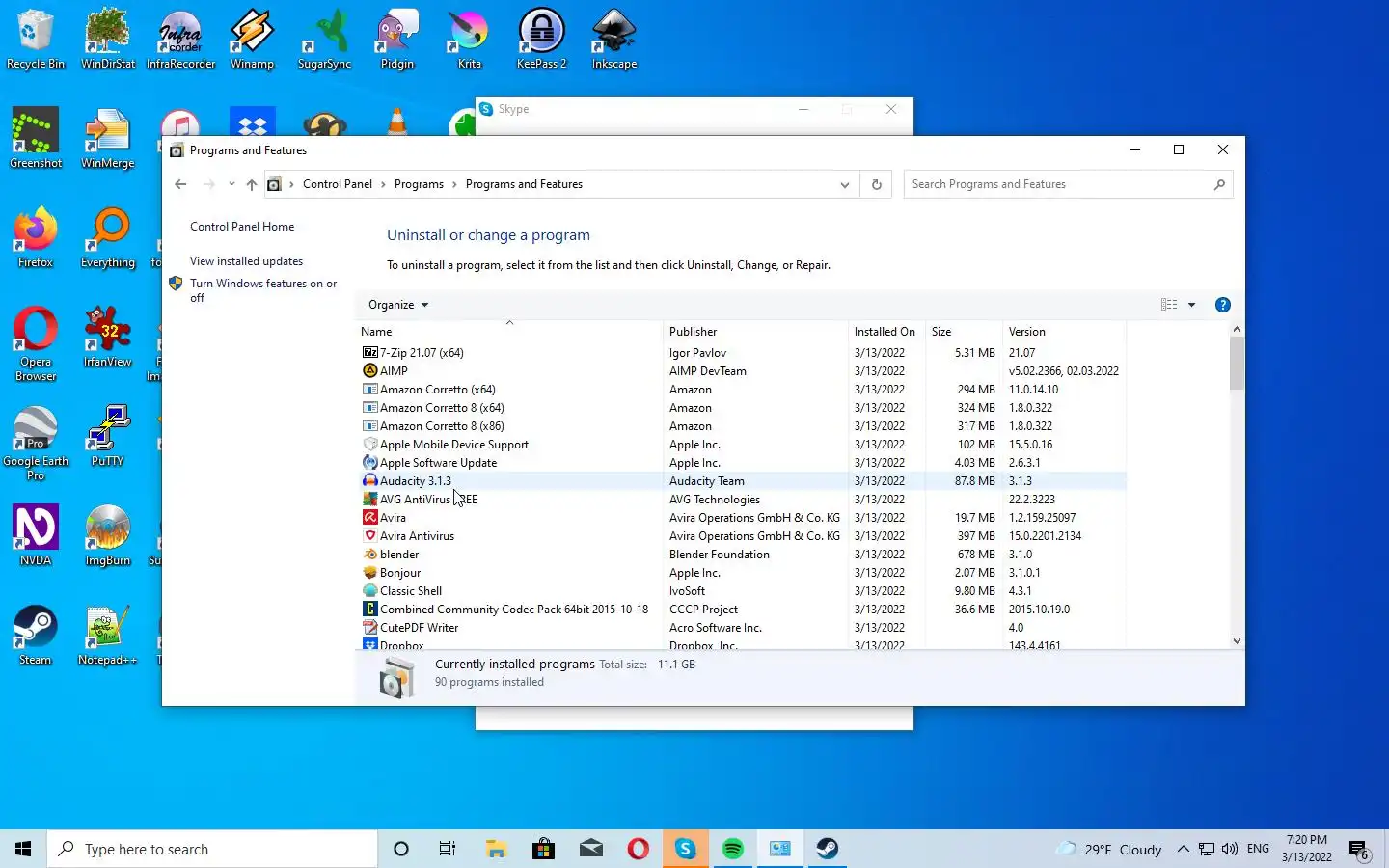Open the SugarSync desktop shortcut
1389x868 pixels.
(324, 40)
